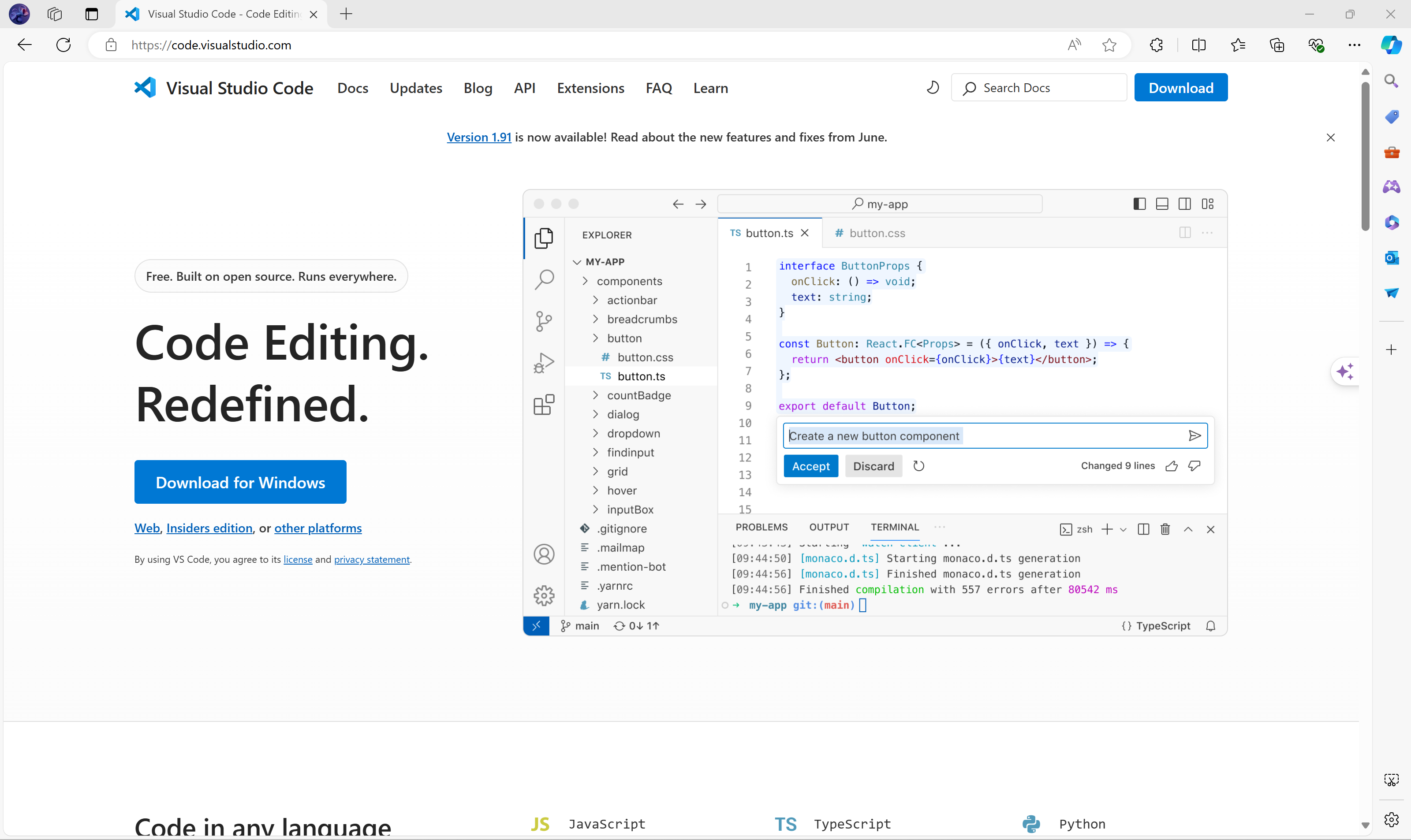1411x840 pixels.
Task: Open the Version 1.91 release notes link
Action: (478, 137)
